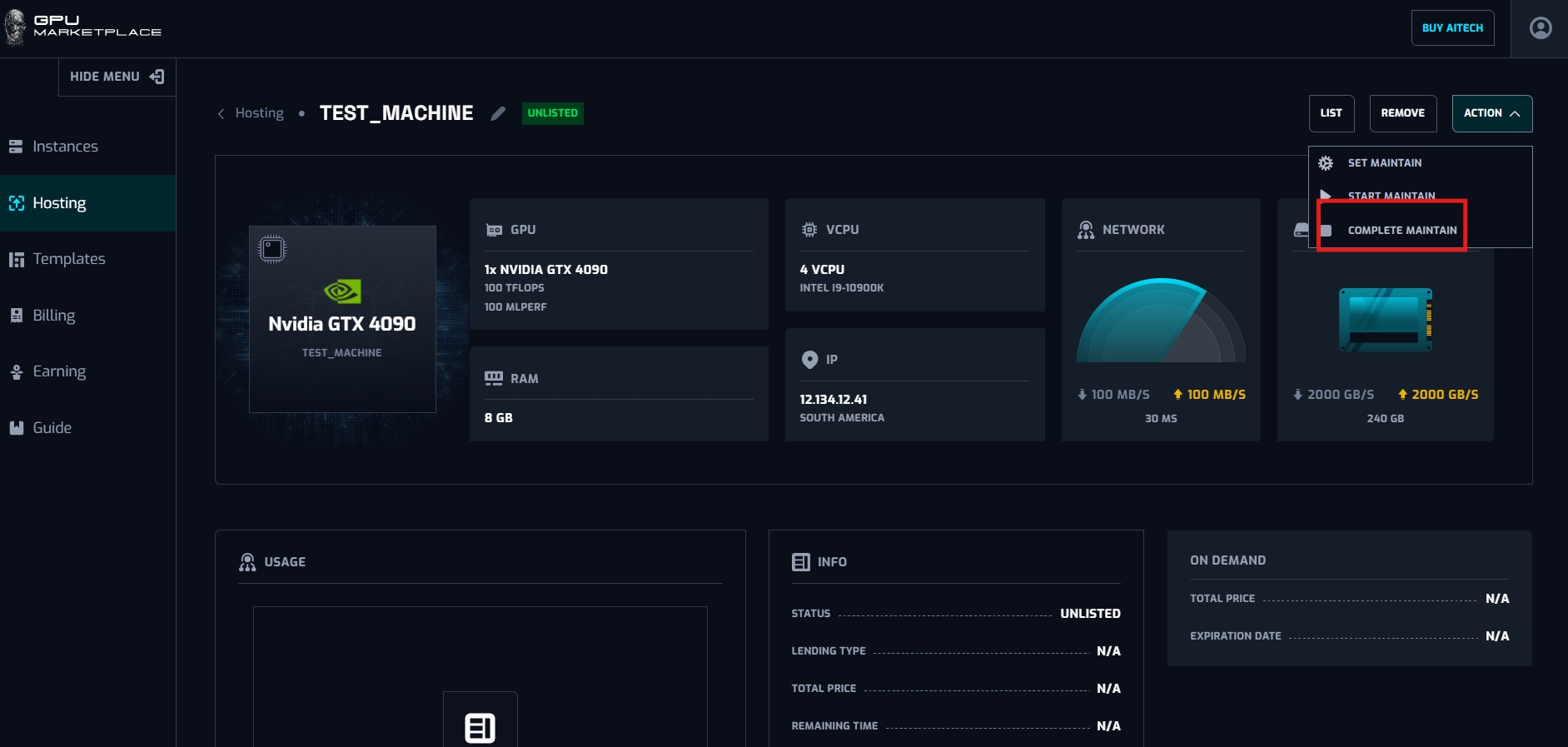Click the Templates icon in sidebar

click(16, 259)
